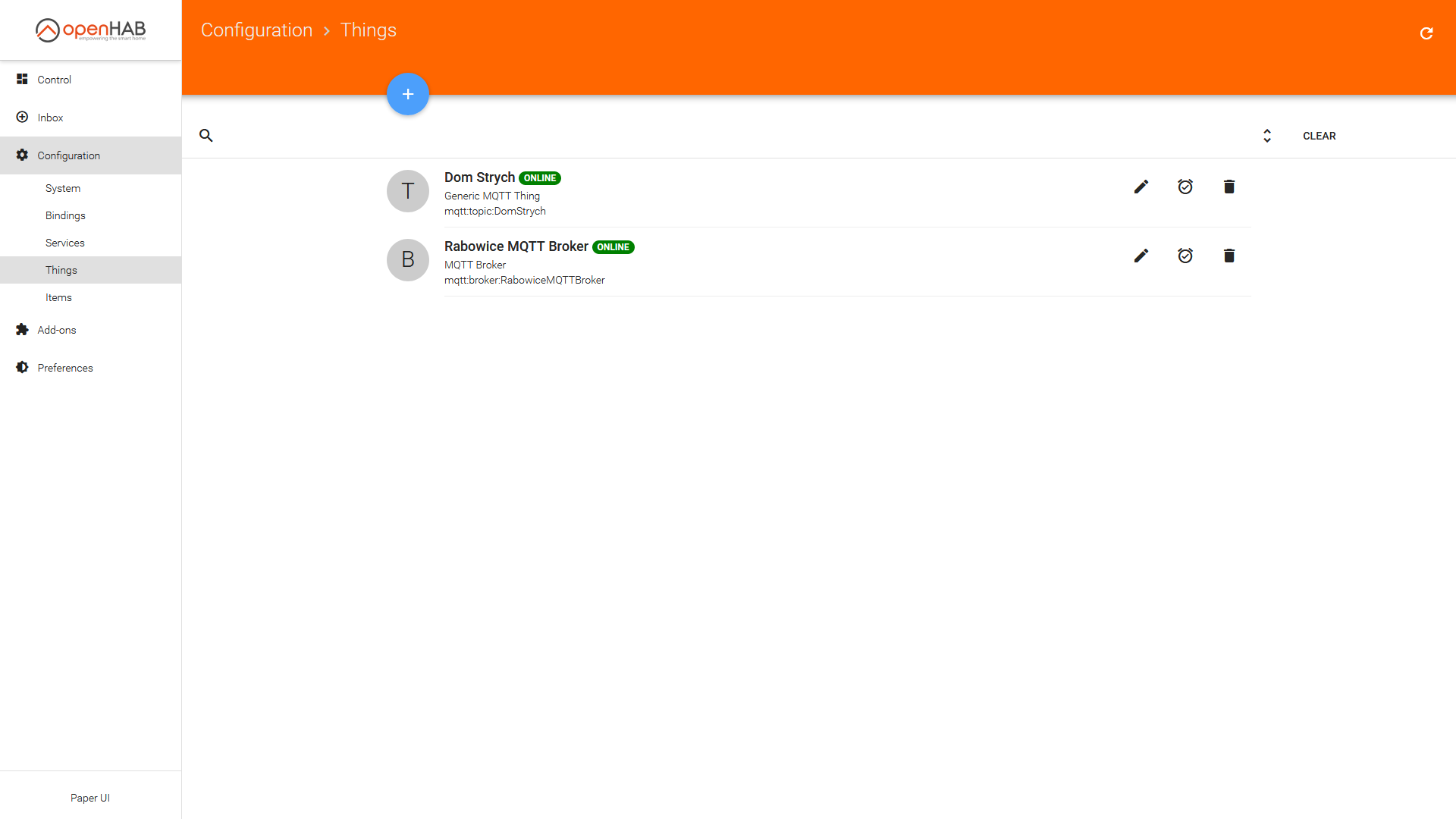
Task: Click the Preferences brightness icon
Action: point(22,367)
